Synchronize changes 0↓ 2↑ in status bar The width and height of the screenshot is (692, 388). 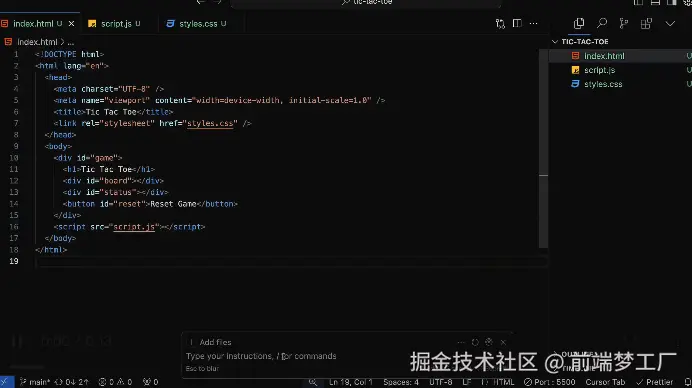coord(71,382)
